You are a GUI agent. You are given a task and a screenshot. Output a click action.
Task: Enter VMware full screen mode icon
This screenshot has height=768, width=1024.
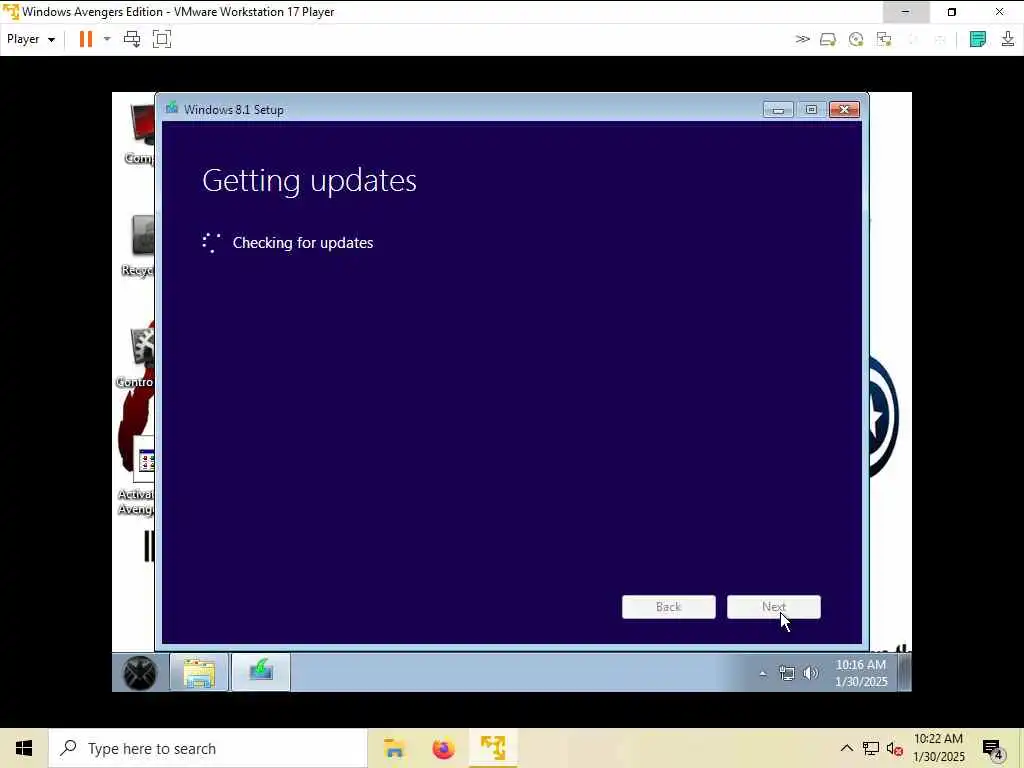161,39
